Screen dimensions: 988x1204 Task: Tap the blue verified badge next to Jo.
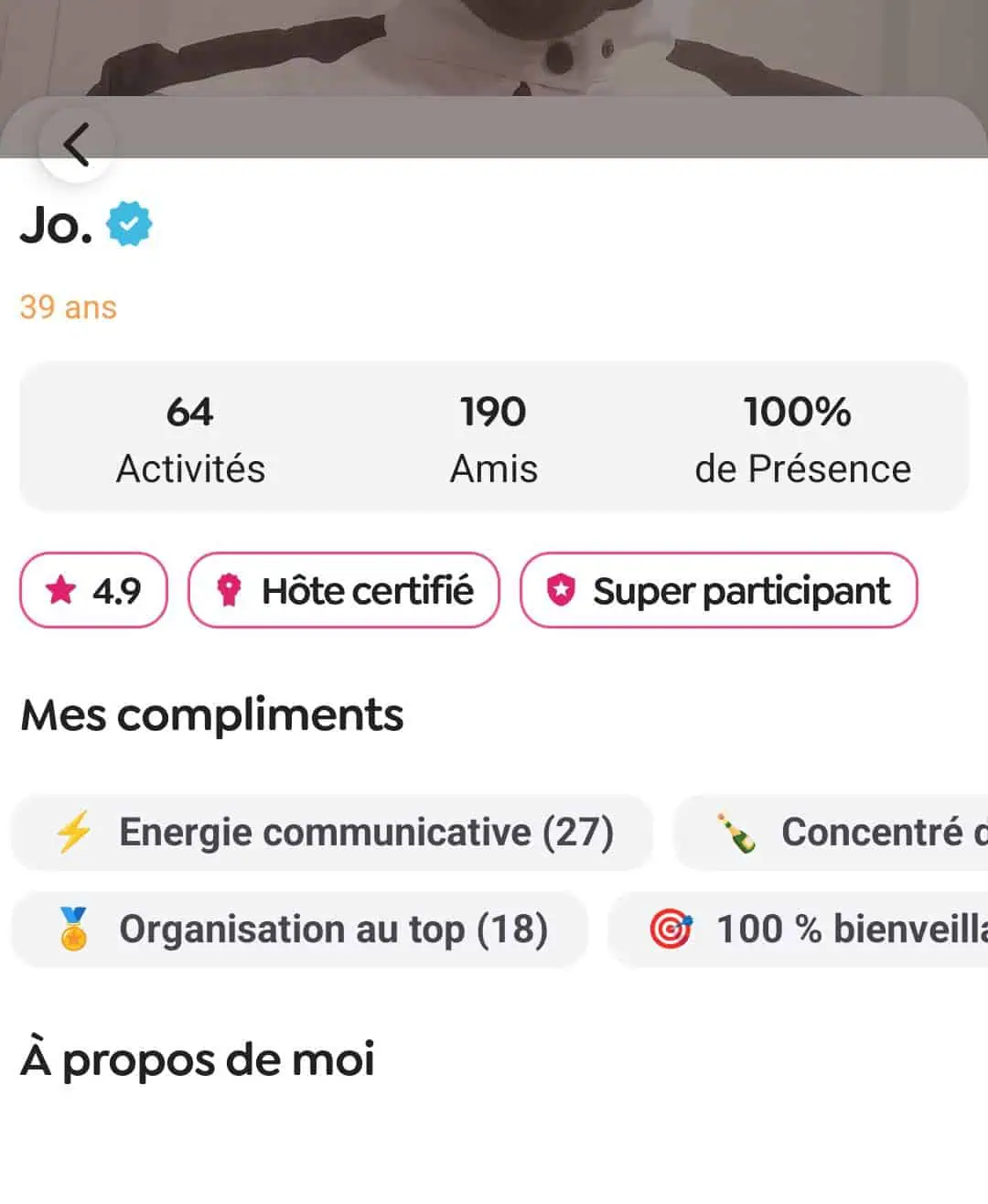[129, 225]
